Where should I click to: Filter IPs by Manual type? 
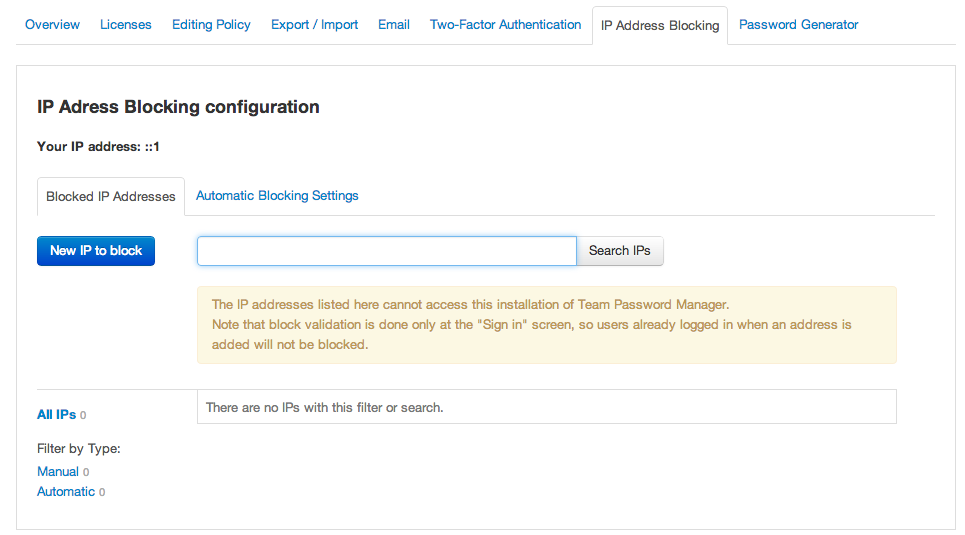(x=58, y=472)
